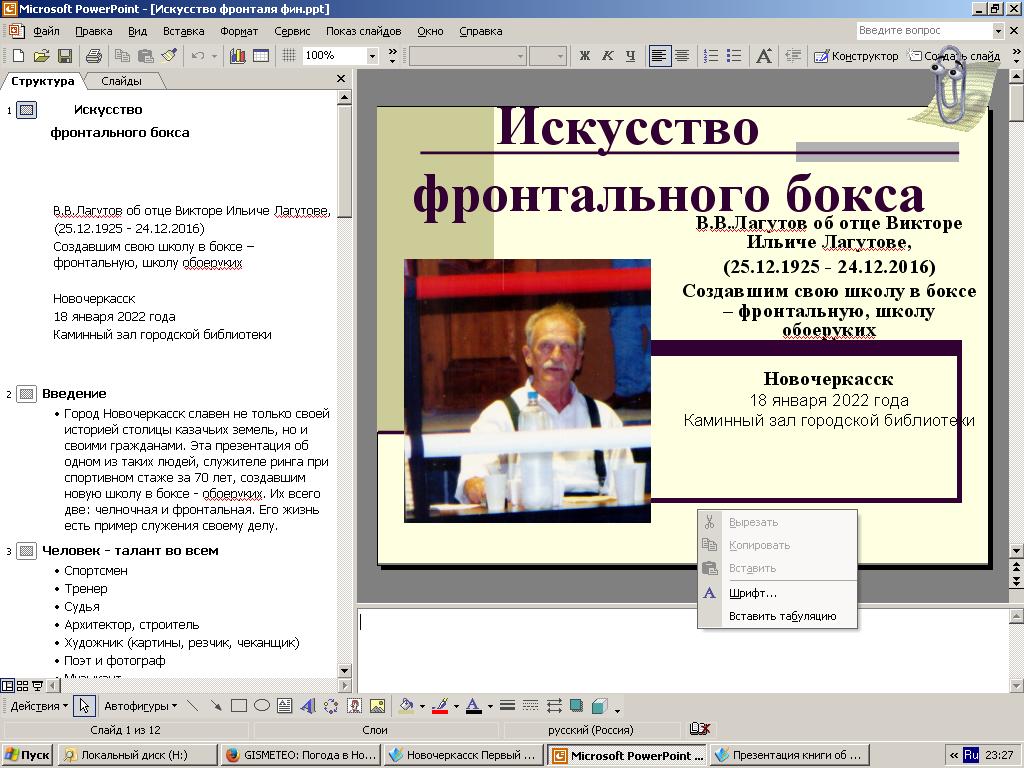Open the Автофигуры dropdown
Screen dimensions: 1024x768
[x=140, y=706]
